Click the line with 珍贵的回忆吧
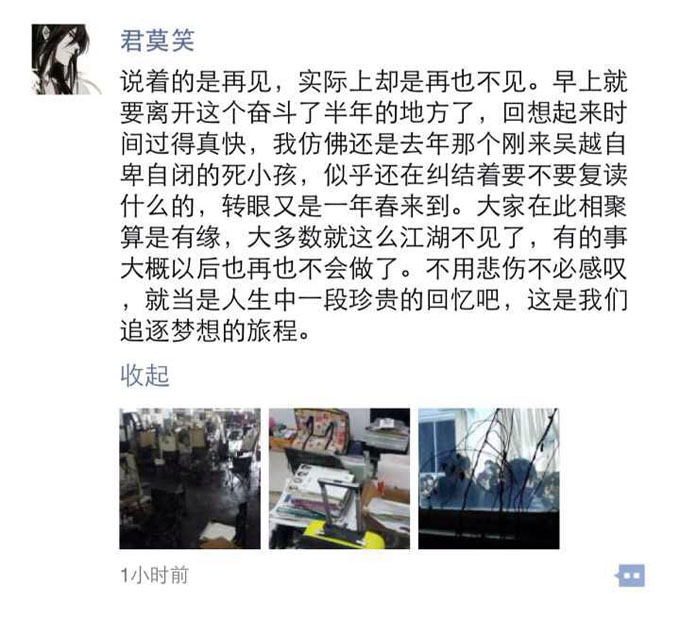 [x=374, y=300]
